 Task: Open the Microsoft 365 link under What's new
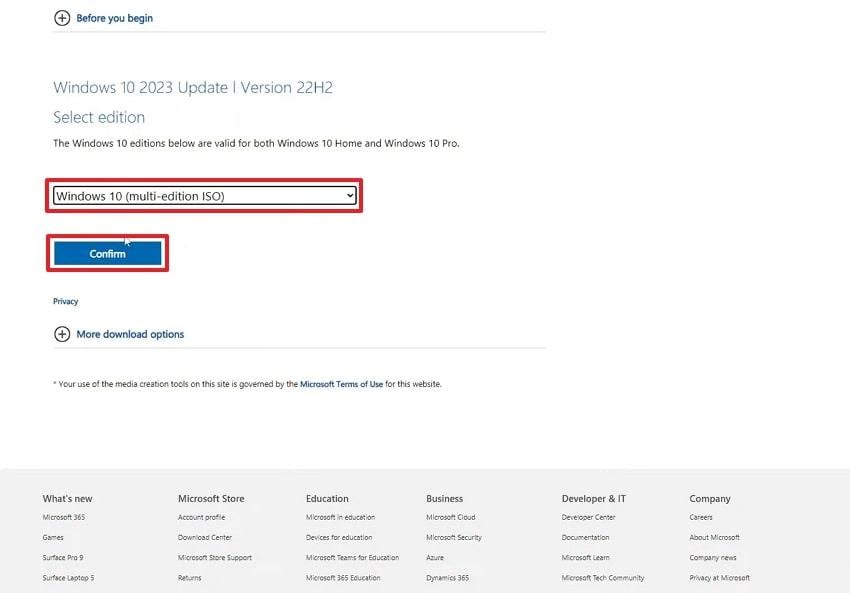(x=64, y=517)
